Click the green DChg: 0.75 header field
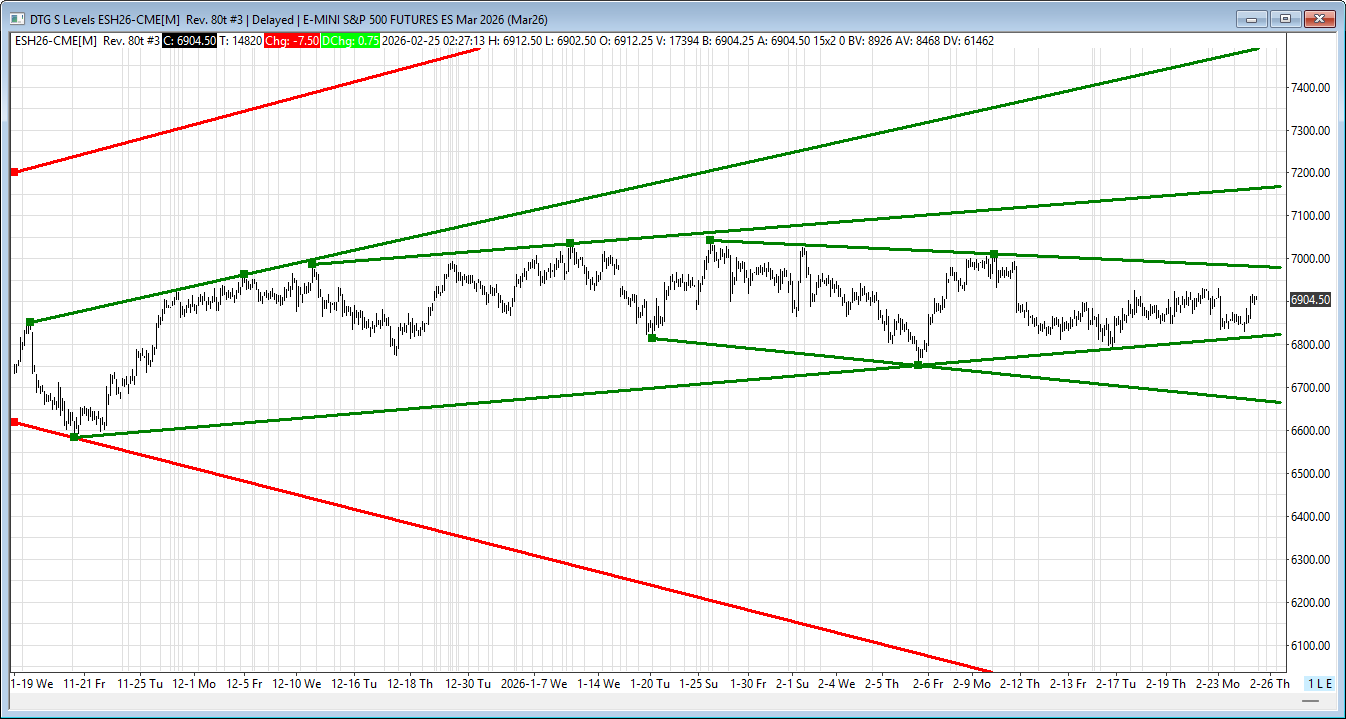This screenshot has width=1346, height=719. point(350,41)
